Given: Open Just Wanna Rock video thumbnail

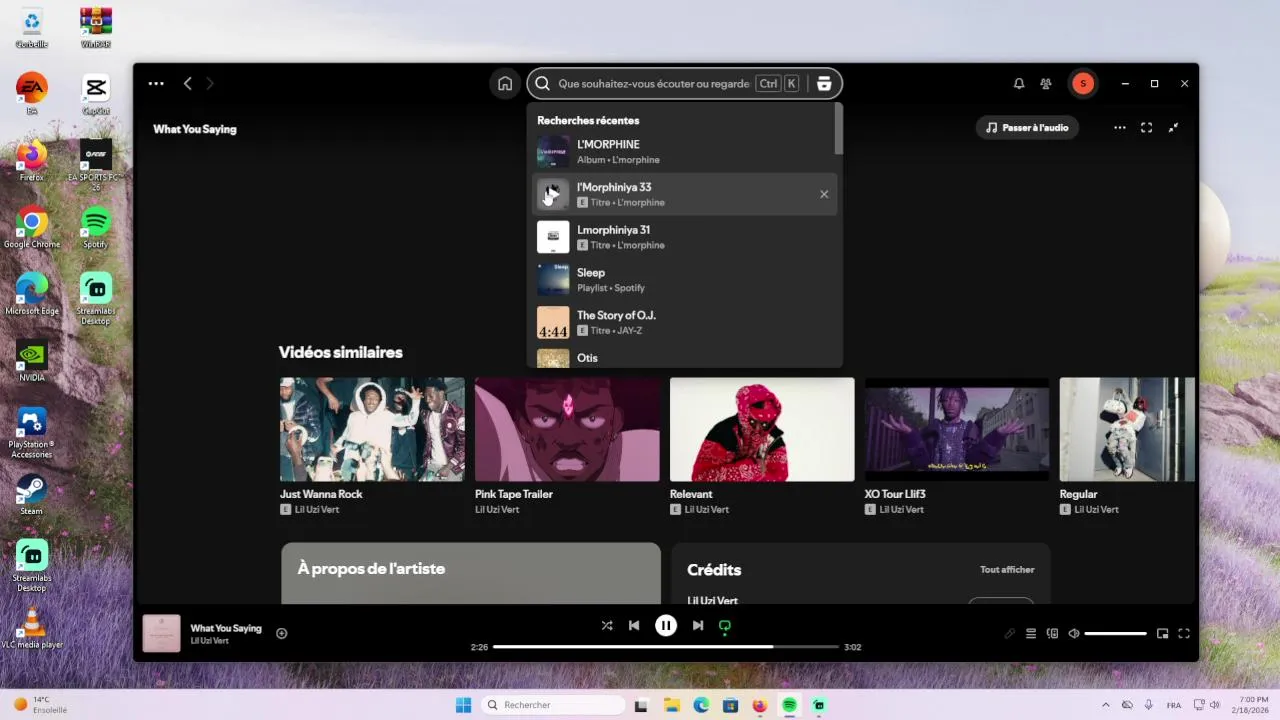Looking at the screenshot, I should tap(372, 429).
